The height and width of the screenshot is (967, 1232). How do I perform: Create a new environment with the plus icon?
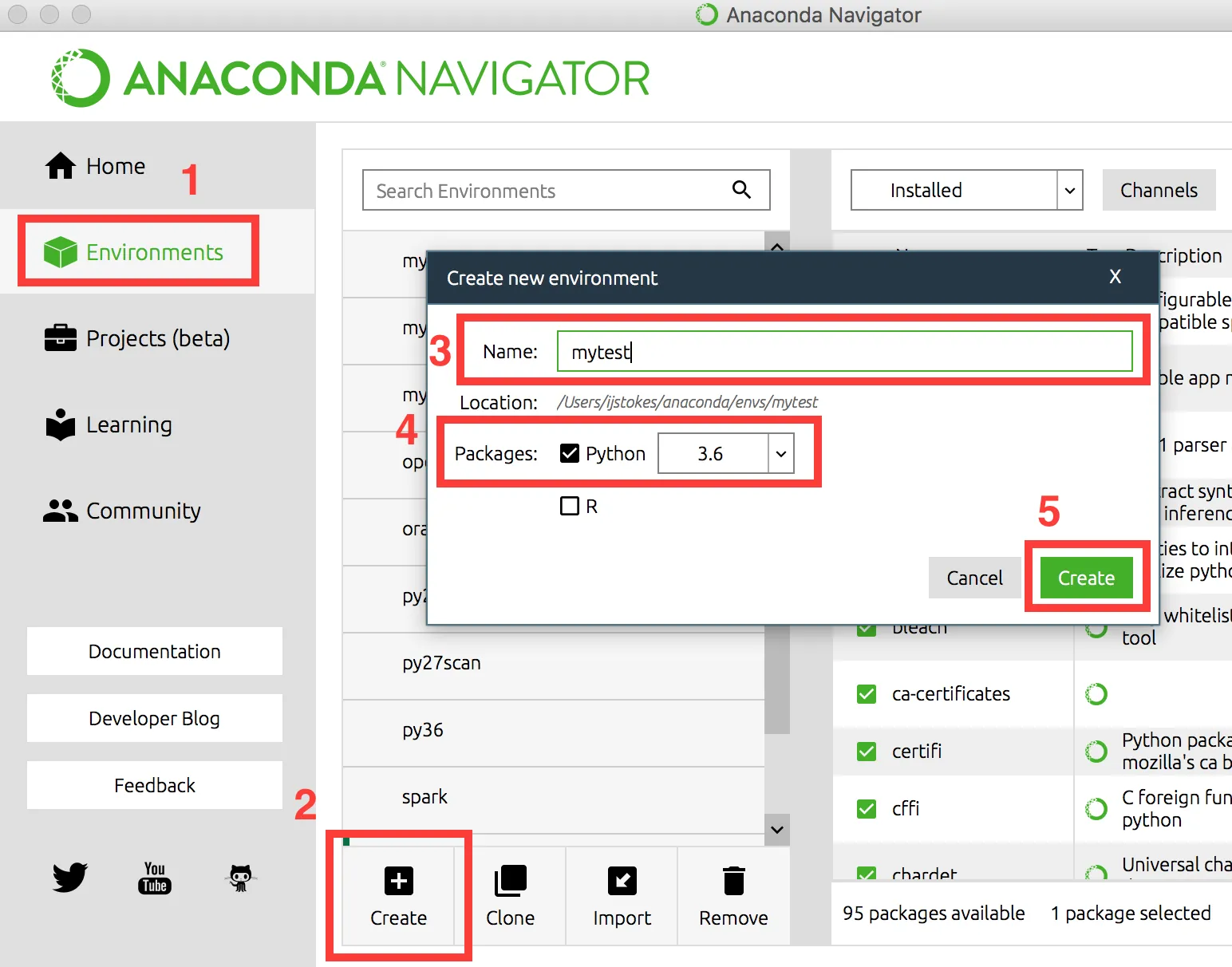pos(399,881)
